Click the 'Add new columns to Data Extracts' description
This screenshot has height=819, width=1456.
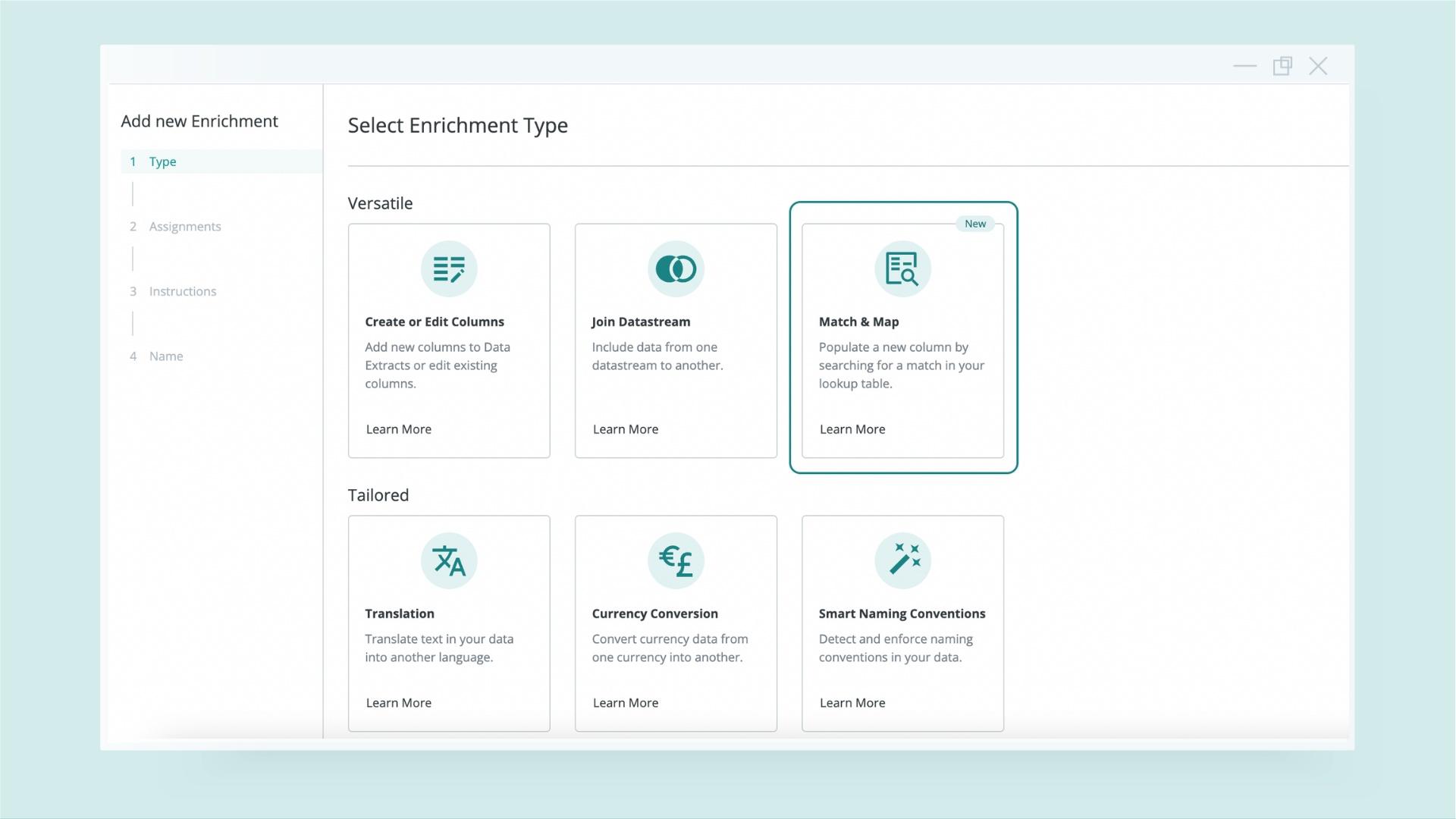(x=438, y=366)
